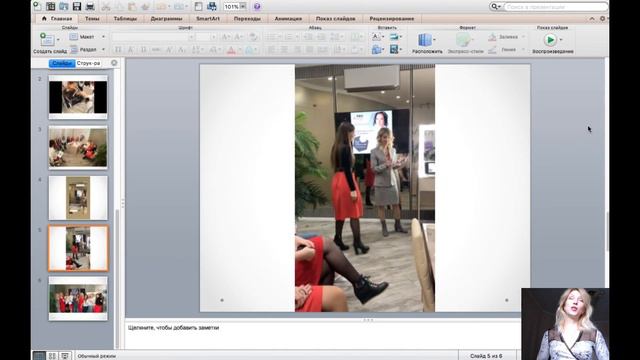Open the templates gallery icon
640x360 pixels.
point(51,6)
